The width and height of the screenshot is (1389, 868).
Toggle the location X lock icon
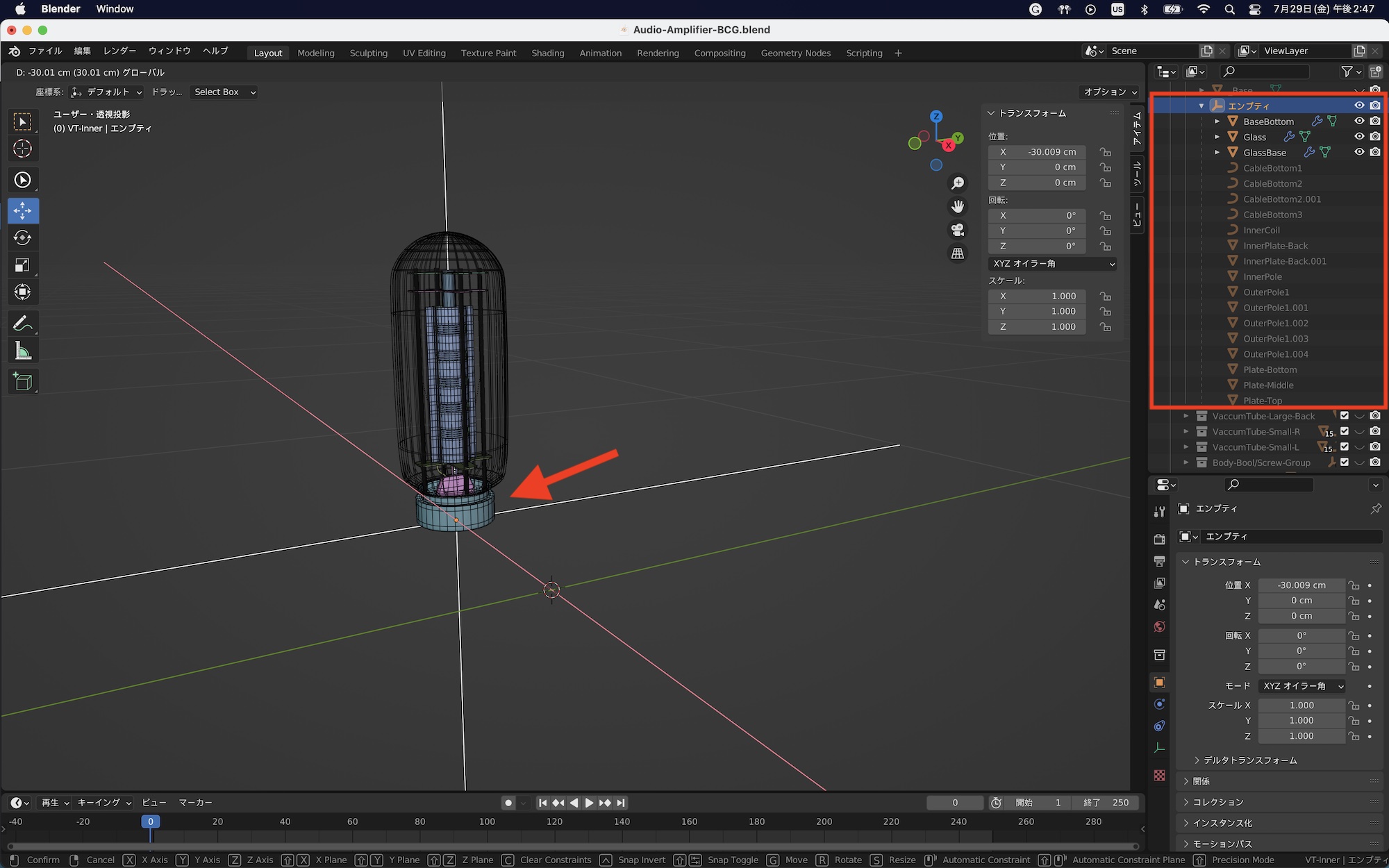pos(1105,152)
